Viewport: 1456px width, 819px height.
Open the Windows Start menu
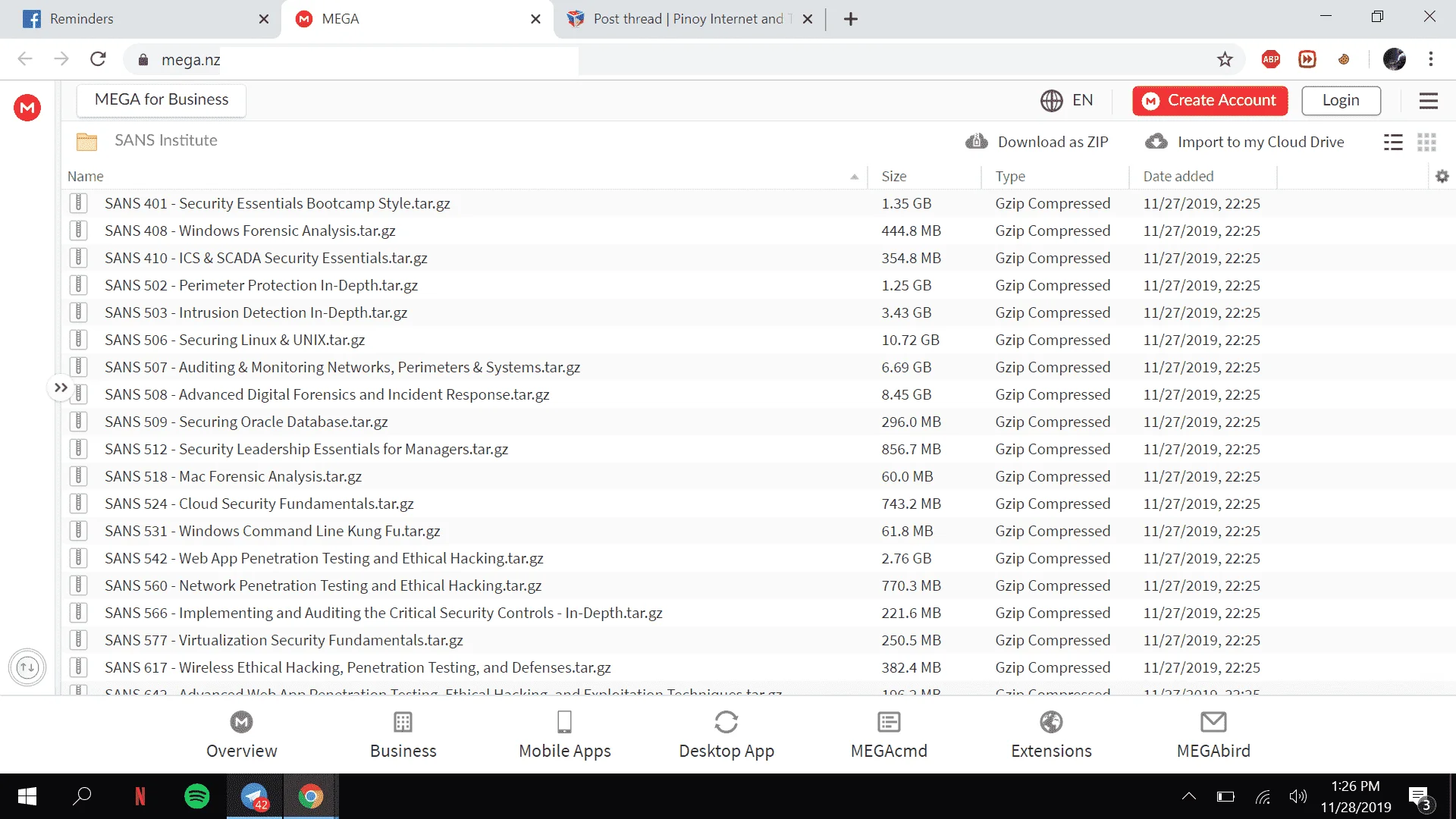pos(27,796)
